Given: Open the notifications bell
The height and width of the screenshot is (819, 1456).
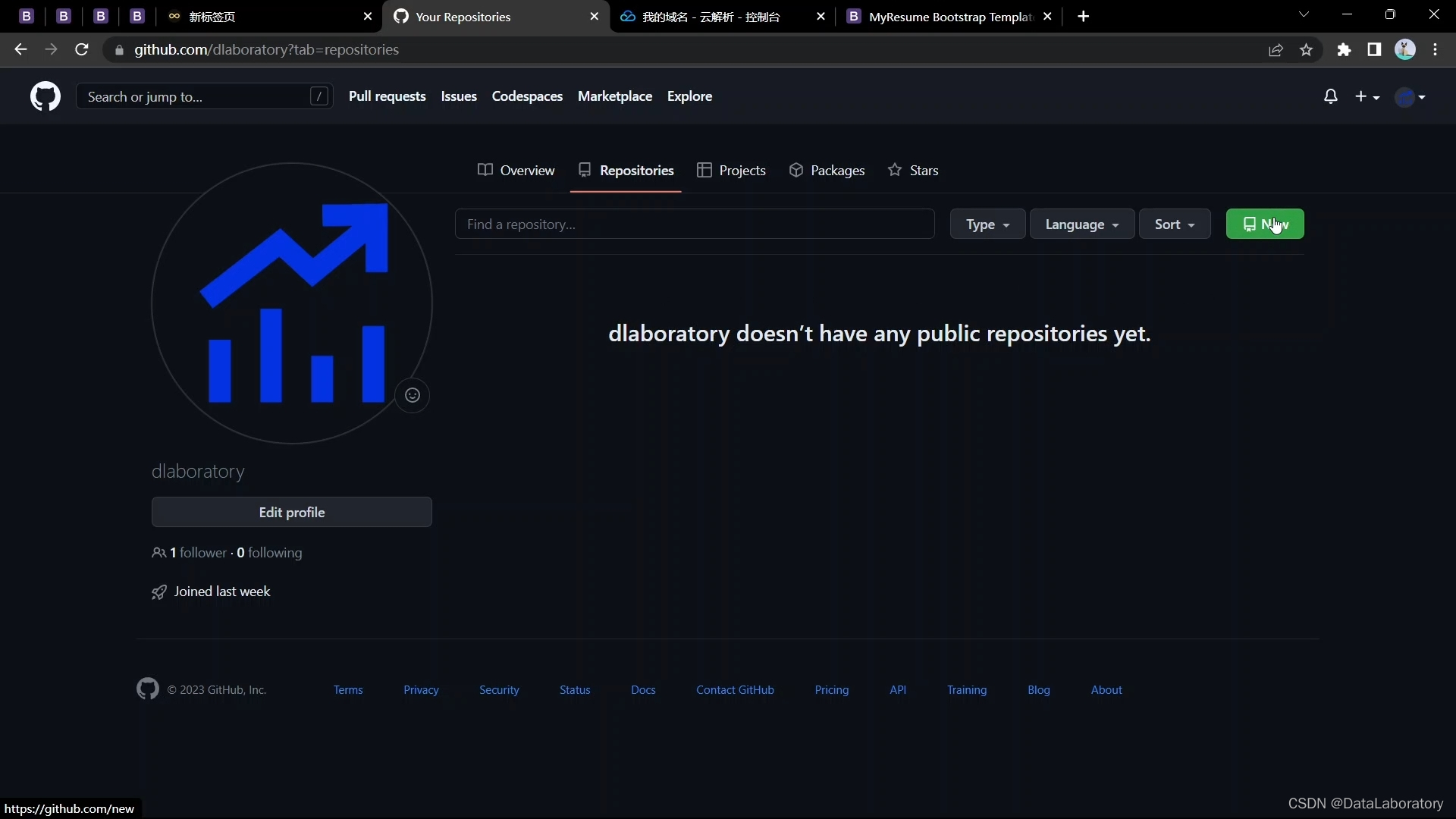Looking at the screenshot, I should point(1330,96).
